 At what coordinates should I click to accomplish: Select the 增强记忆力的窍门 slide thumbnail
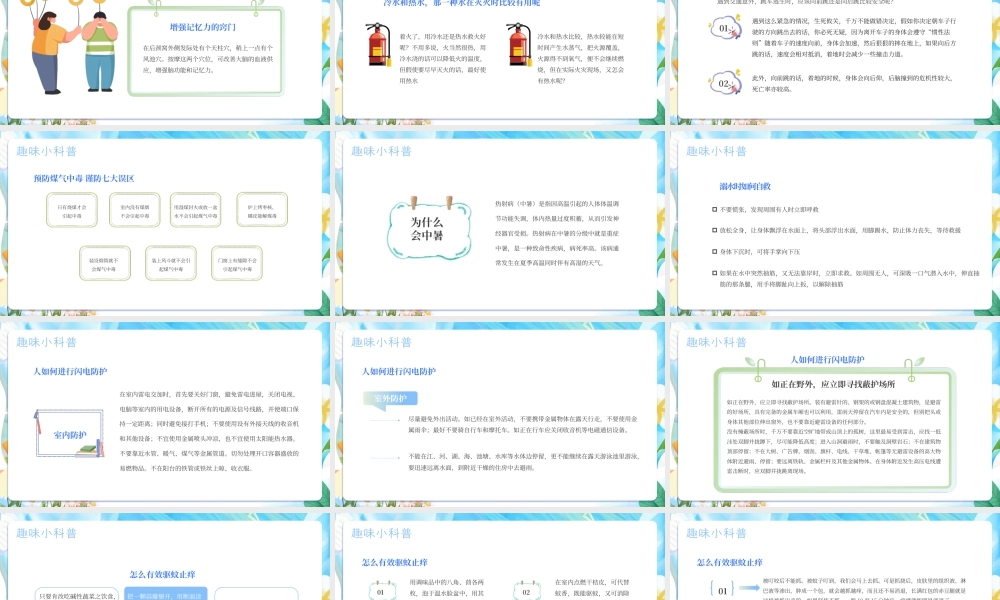click(165, 62)
